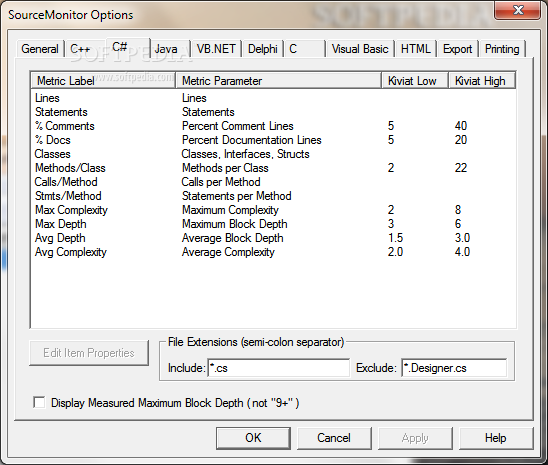Screen dimensions: 548x465
Task: Close the SourceMonitor Options dialog
Action: click(518, 10)
